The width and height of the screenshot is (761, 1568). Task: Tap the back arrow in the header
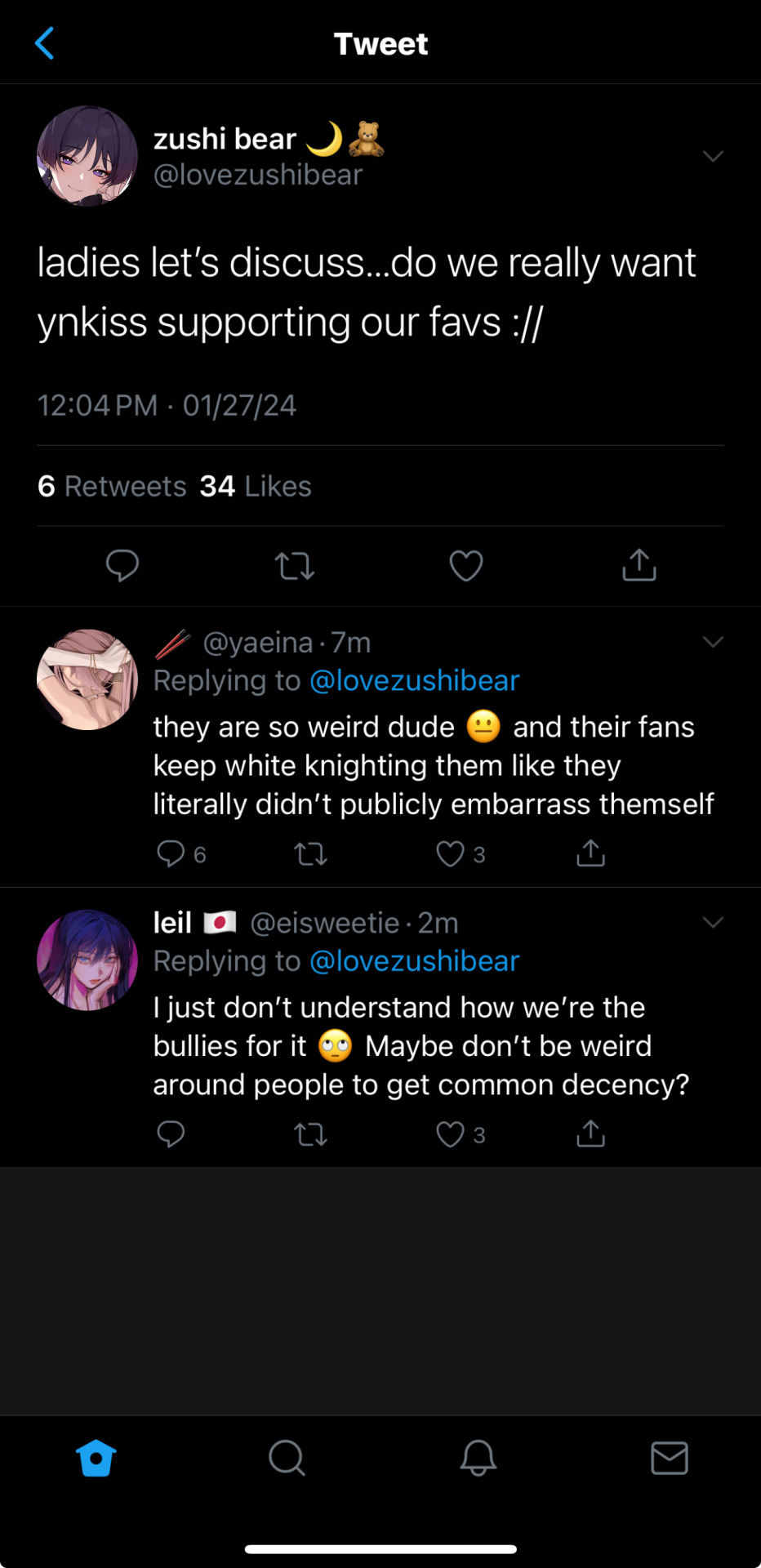45,43
